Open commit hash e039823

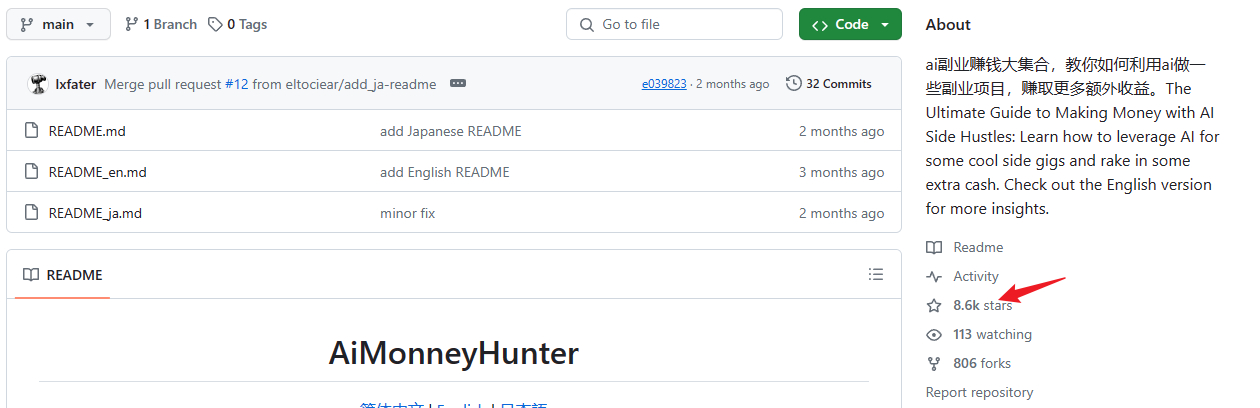pos(664,84)
